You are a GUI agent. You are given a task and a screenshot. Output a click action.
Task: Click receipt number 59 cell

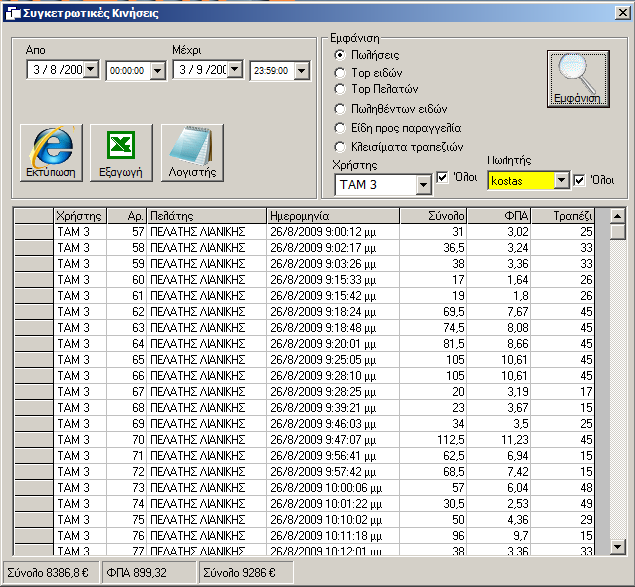127,264
